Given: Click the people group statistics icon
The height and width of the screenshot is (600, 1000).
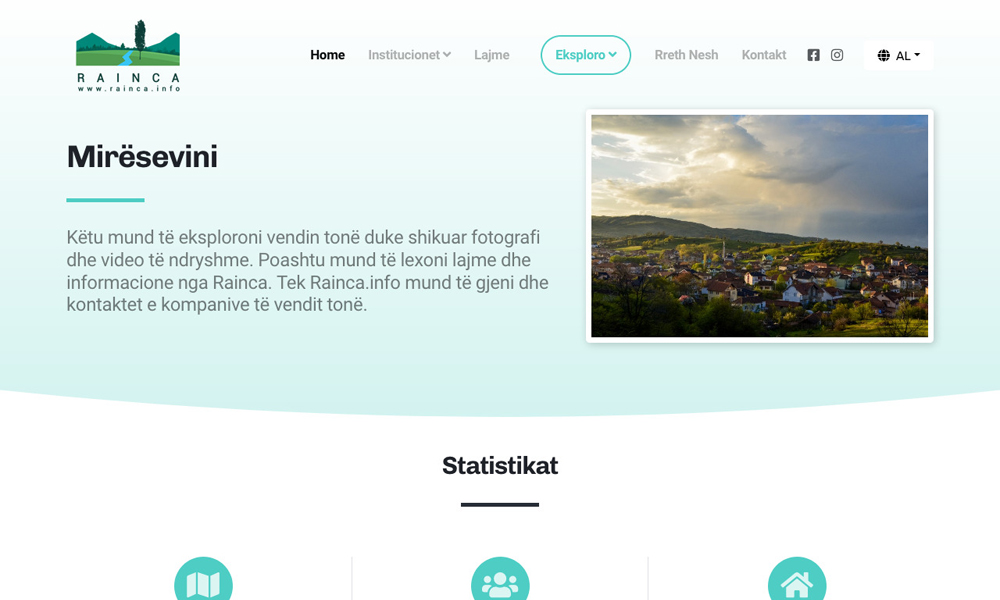Looking at the screenshot, I should tap(500, 583).
